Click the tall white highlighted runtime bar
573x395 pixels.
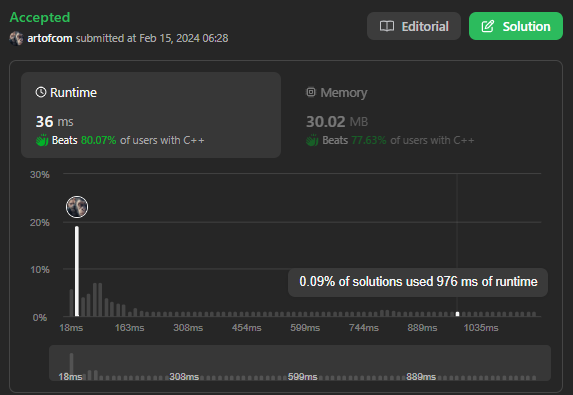(77, 271)
